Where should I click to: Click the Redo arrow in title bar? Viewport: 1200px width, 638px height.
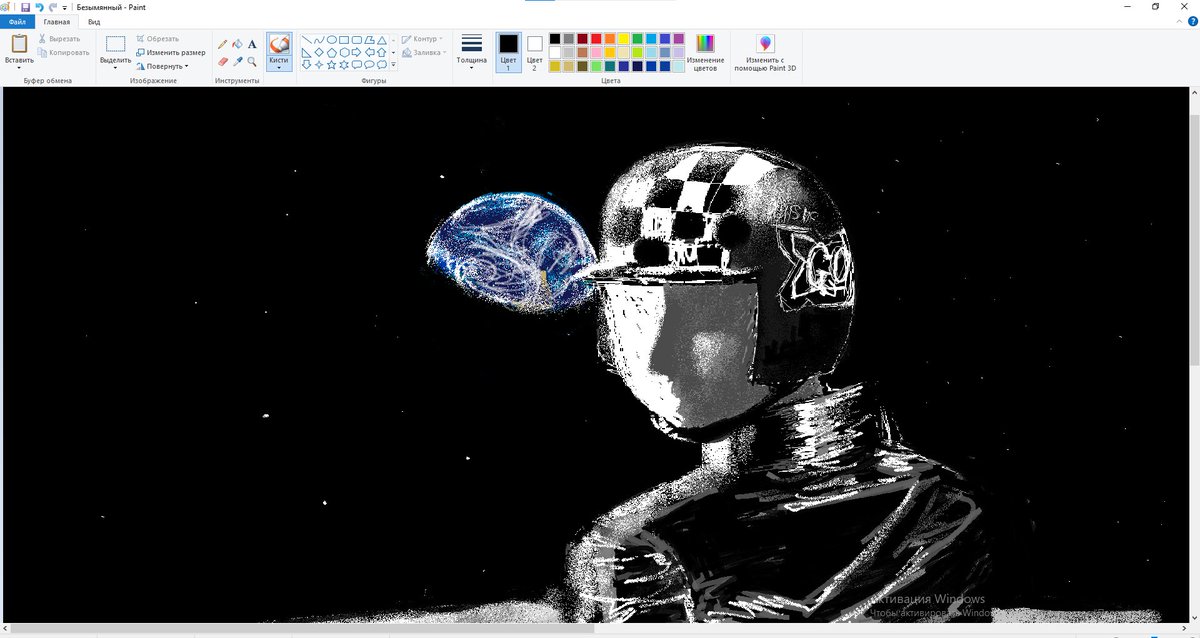tap(52, 7)
